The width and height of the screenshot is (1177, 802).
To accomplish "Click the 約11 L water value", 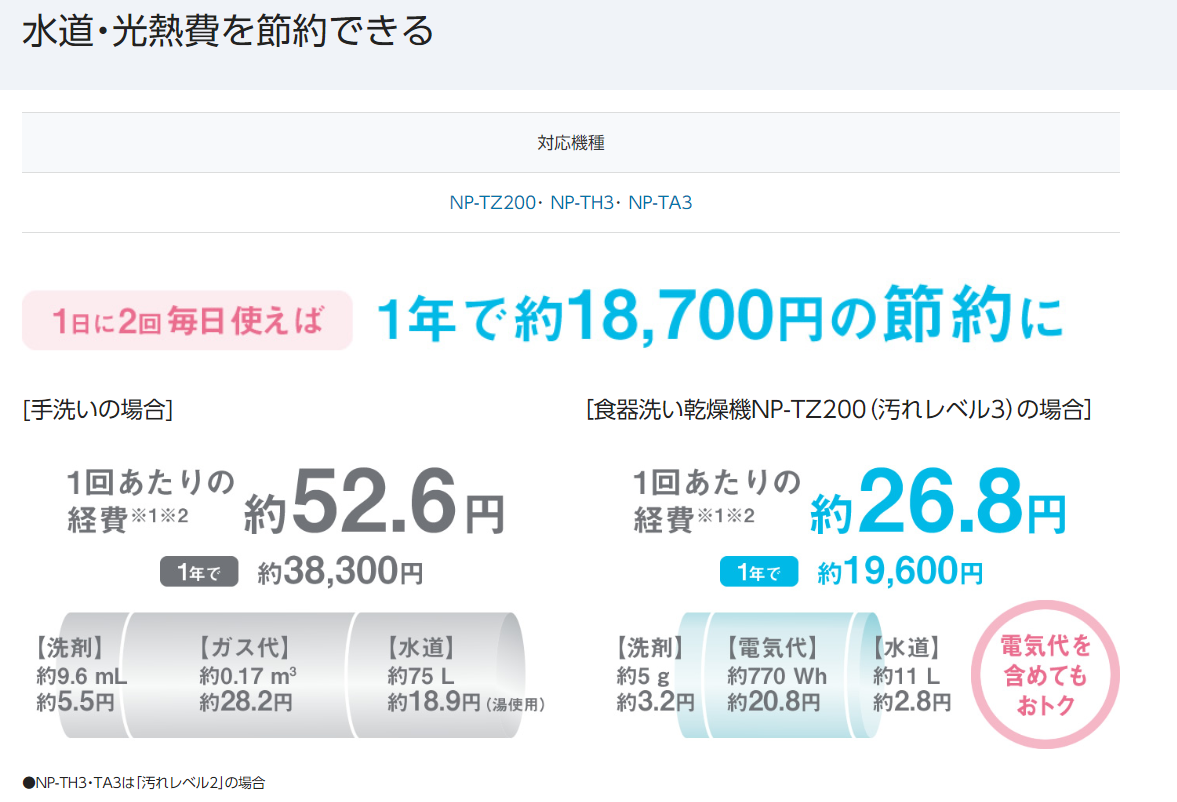I will pyautogui.click(x=906, y=676).
